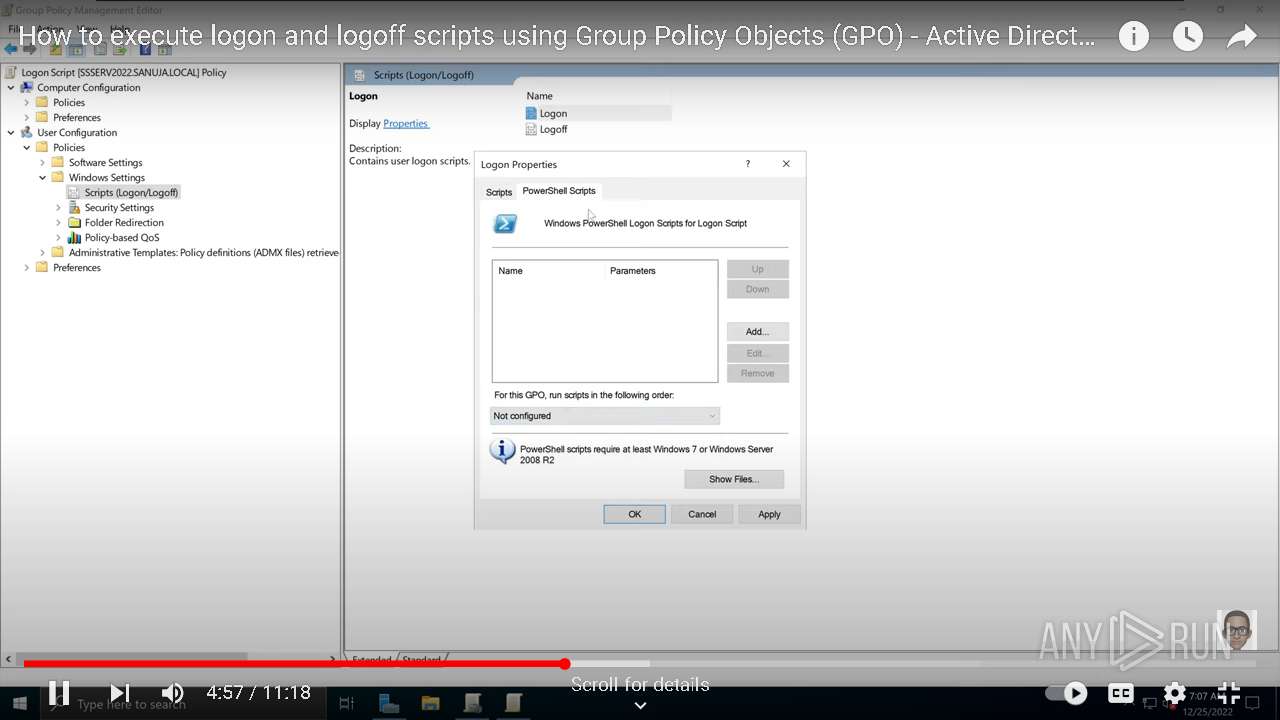Exit full screen mode

click(x=1228, y=692)
